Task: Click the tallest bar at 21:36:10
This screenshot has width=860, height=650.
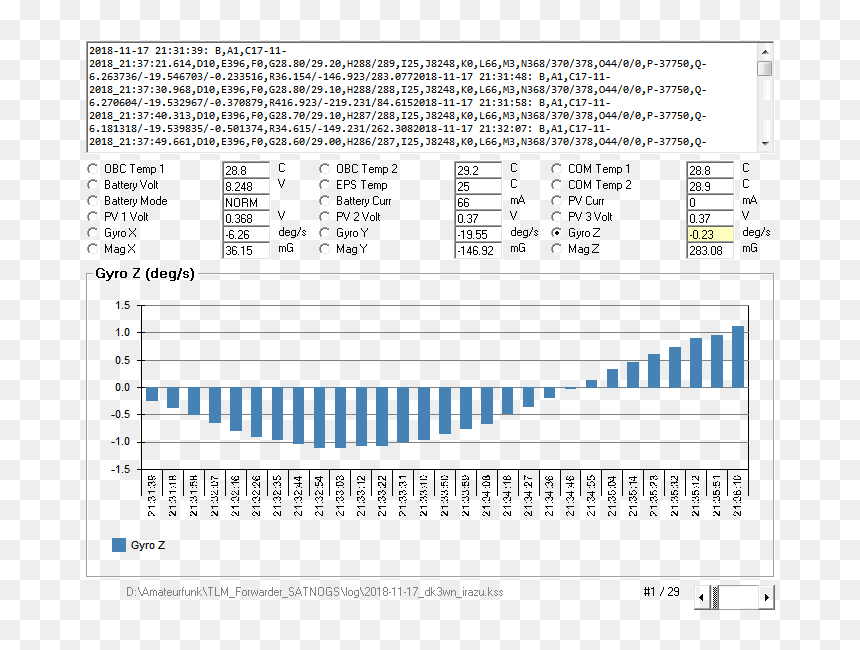Action: 738,357
